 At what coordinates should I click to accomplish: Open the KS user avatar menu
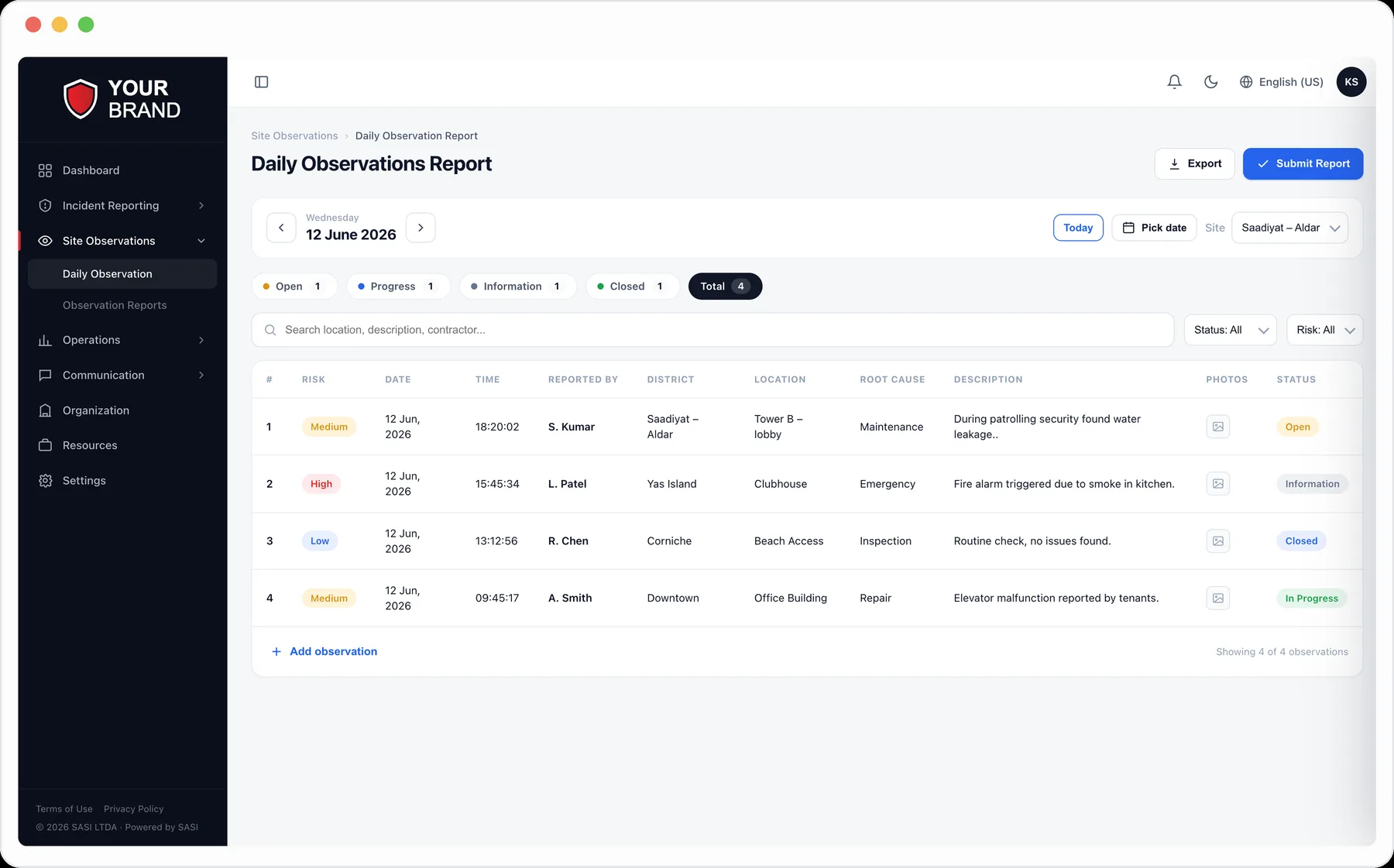[1351, 82]
